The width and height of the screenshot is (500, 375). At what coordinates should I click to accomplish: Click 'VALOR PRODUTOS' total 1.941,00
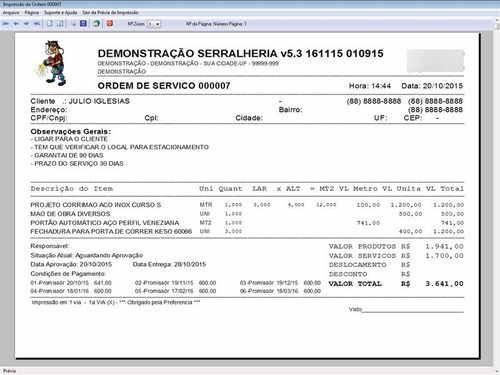click(444, 247)
